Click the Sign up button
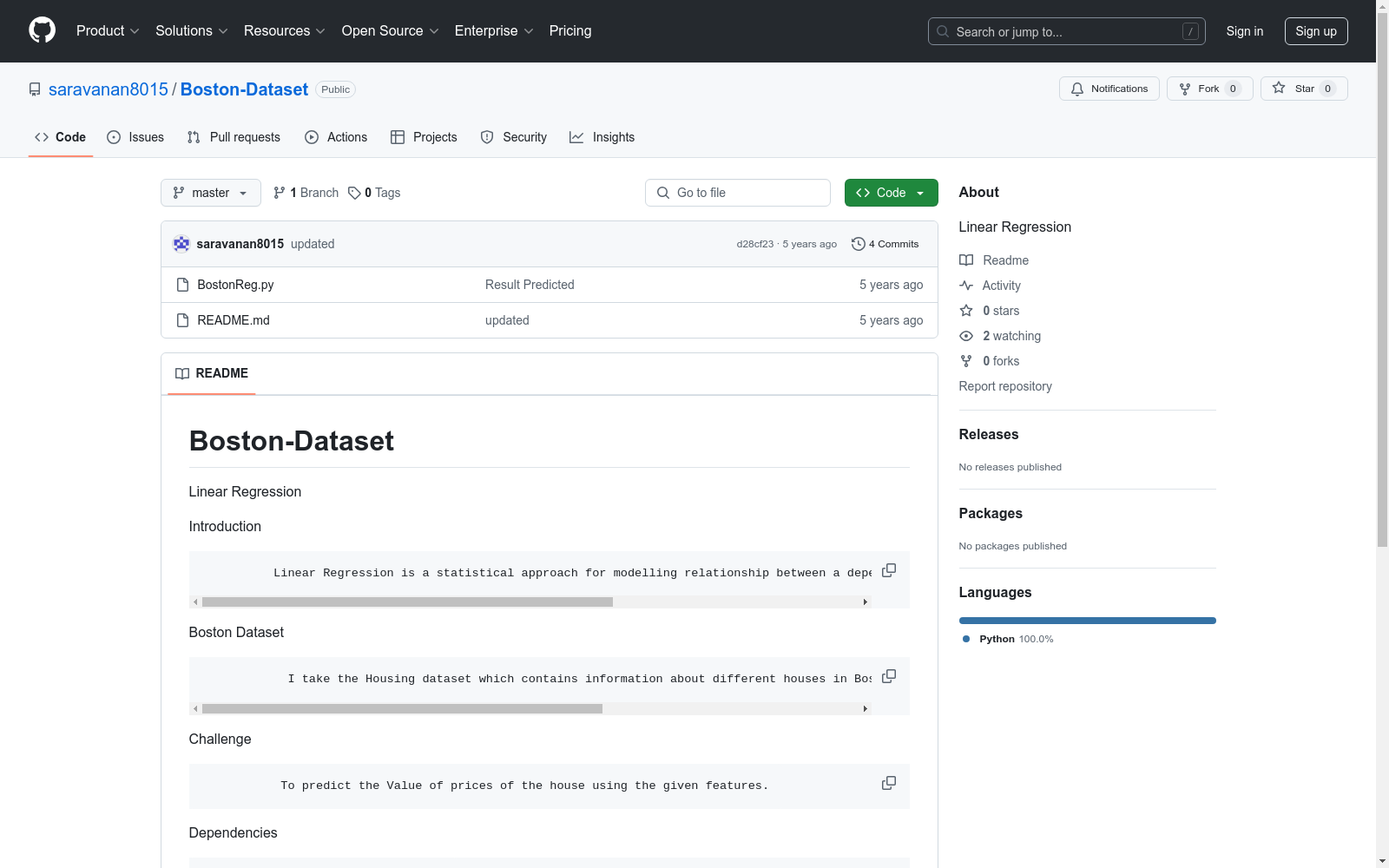The width and height of the screenshot is (1389, 868). (x=1316, y=31)
